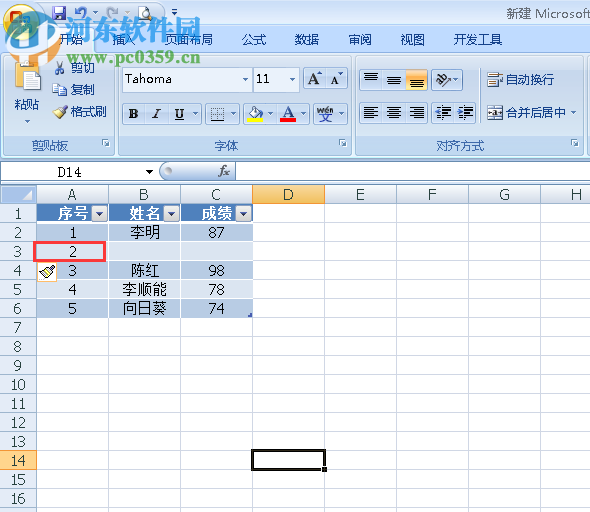Switch to the 公式 Formulas tab

pos(254,40)
